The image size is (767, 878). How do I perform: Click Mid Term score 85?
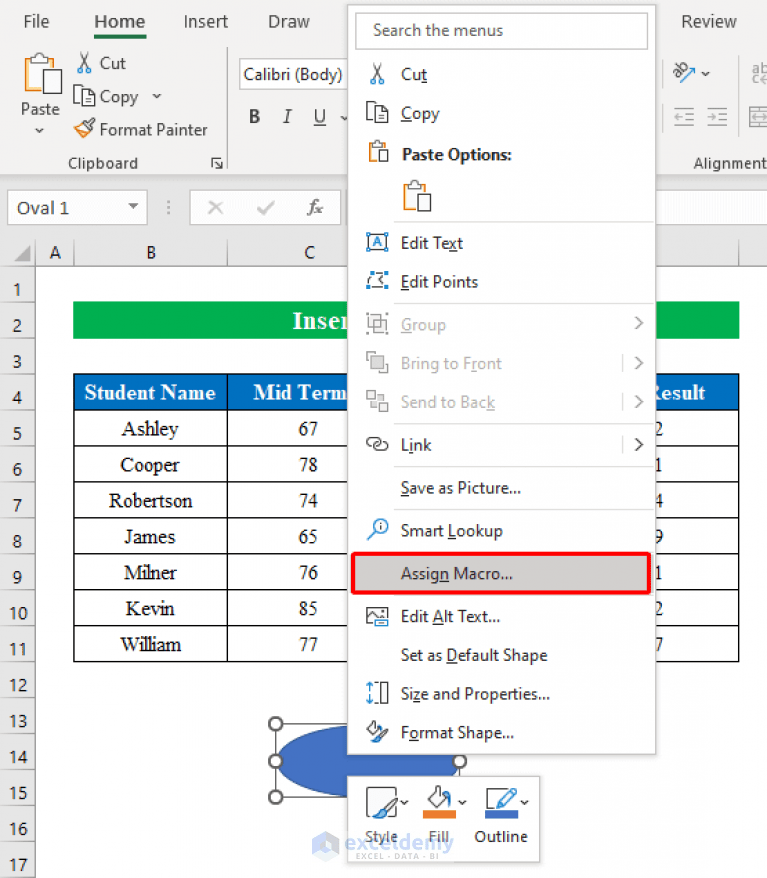coord(287,608)
